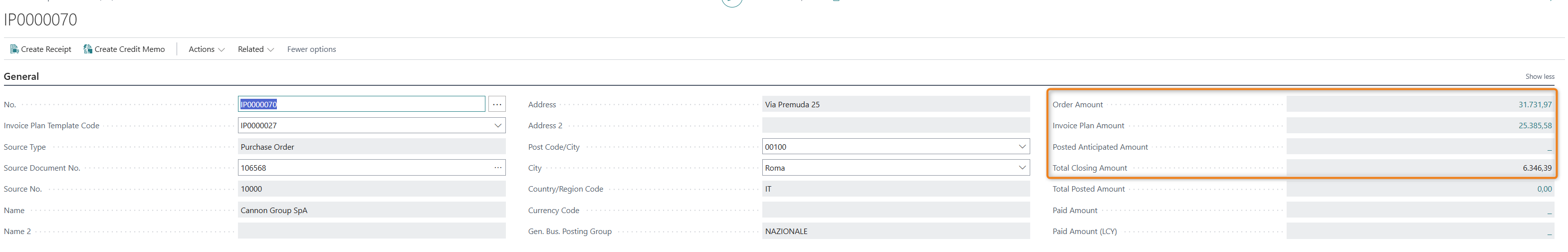Image resolution: width=1568 pixels, height=252 pixels.
Task: Click Fewer options
Action: [311, 49]
